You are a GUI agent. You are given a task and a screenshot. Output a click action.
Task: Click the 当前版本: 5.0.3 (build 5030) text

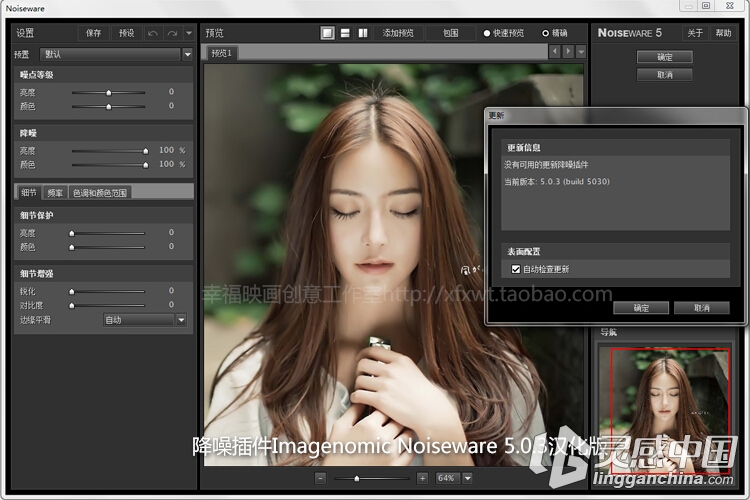(557, 182)
